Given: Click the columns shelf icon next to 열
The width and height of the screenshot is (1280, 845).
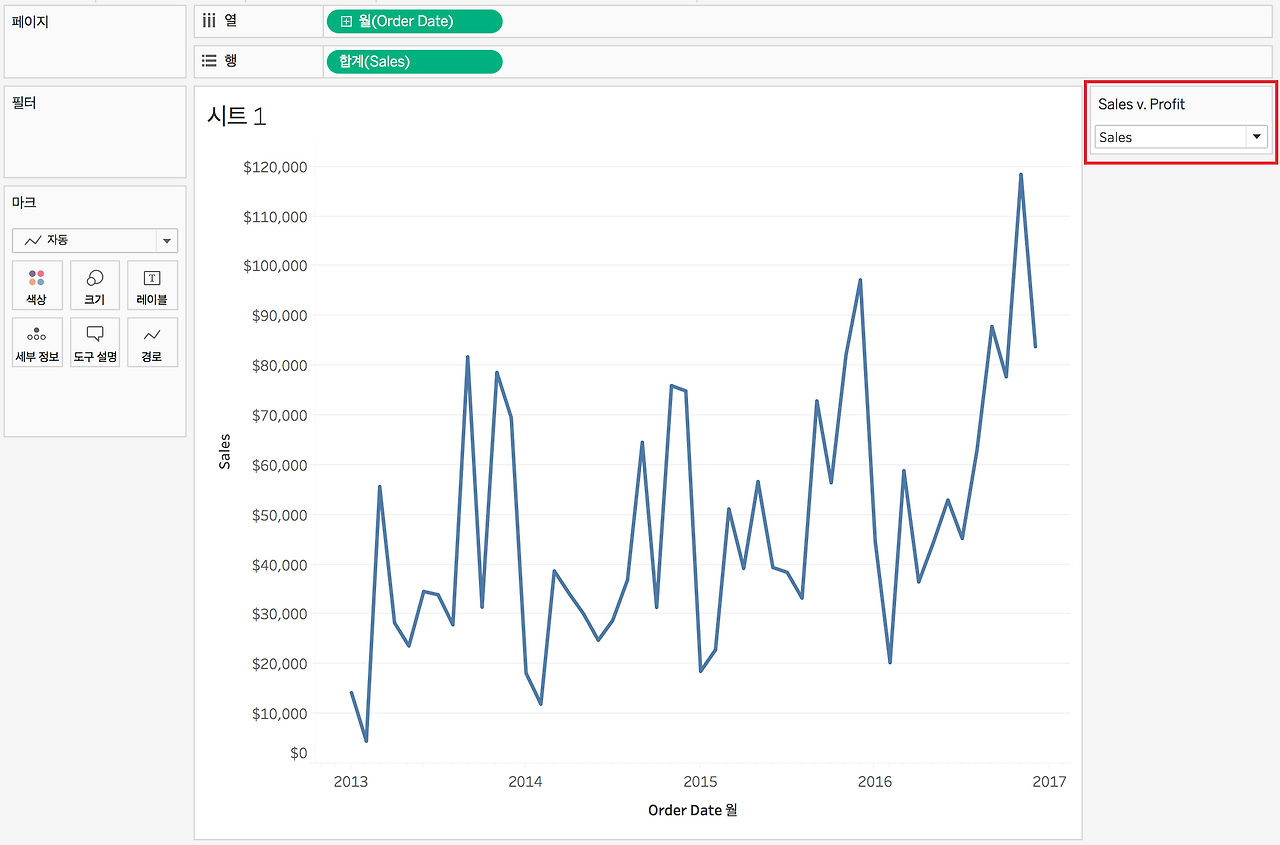Looking at the screenshot, I should point(209,21).
